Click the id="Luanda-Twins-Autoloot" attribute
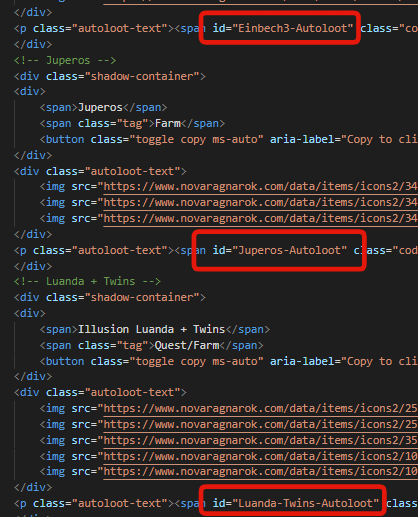418x517 pixels. [x=296, y=503]
